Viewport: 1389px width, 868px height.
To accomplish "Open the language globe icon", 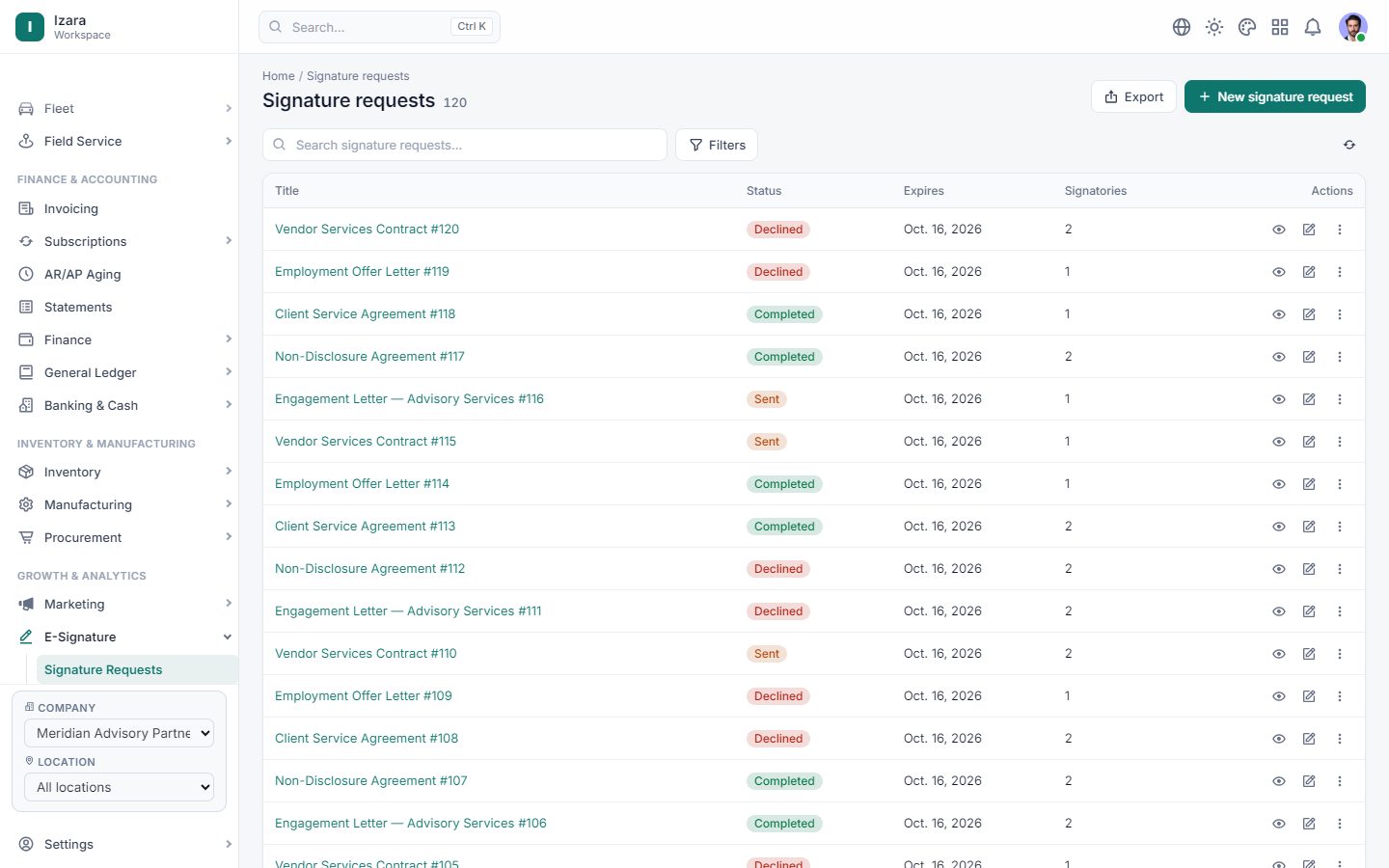I will [1182, 27].
